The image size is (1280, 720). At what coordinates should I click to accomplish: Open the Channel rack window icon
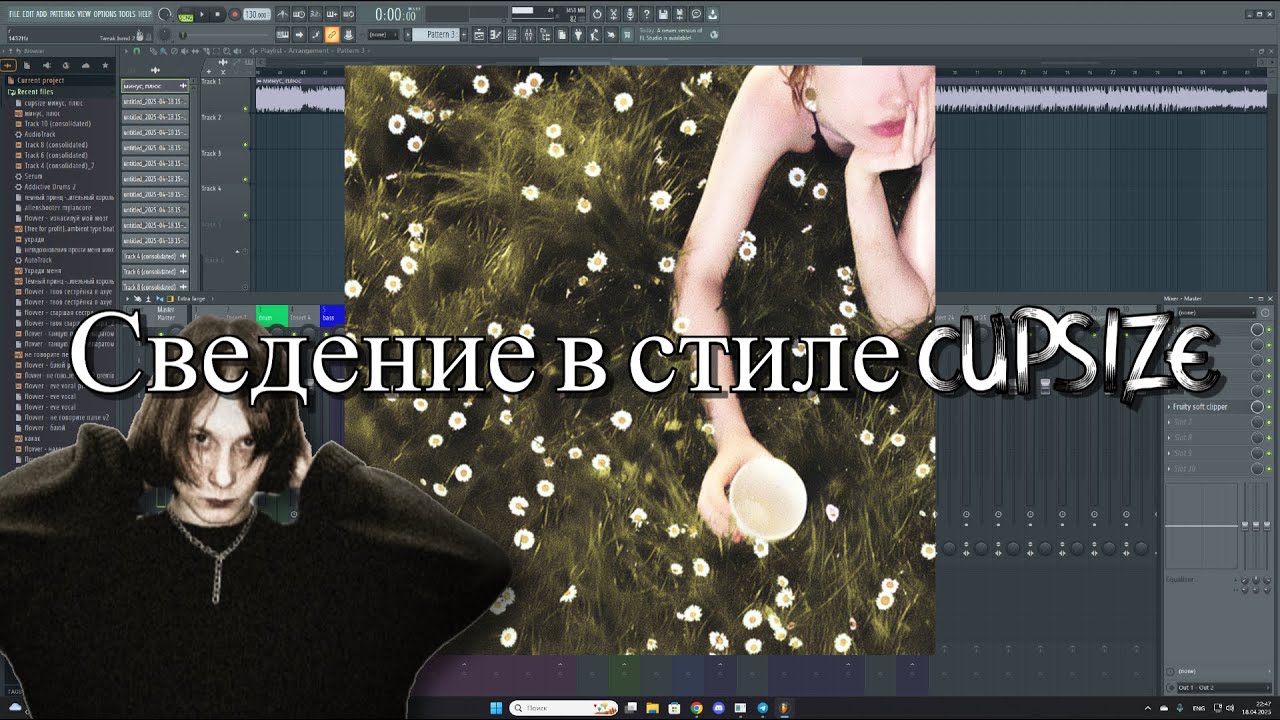point(511,35)
